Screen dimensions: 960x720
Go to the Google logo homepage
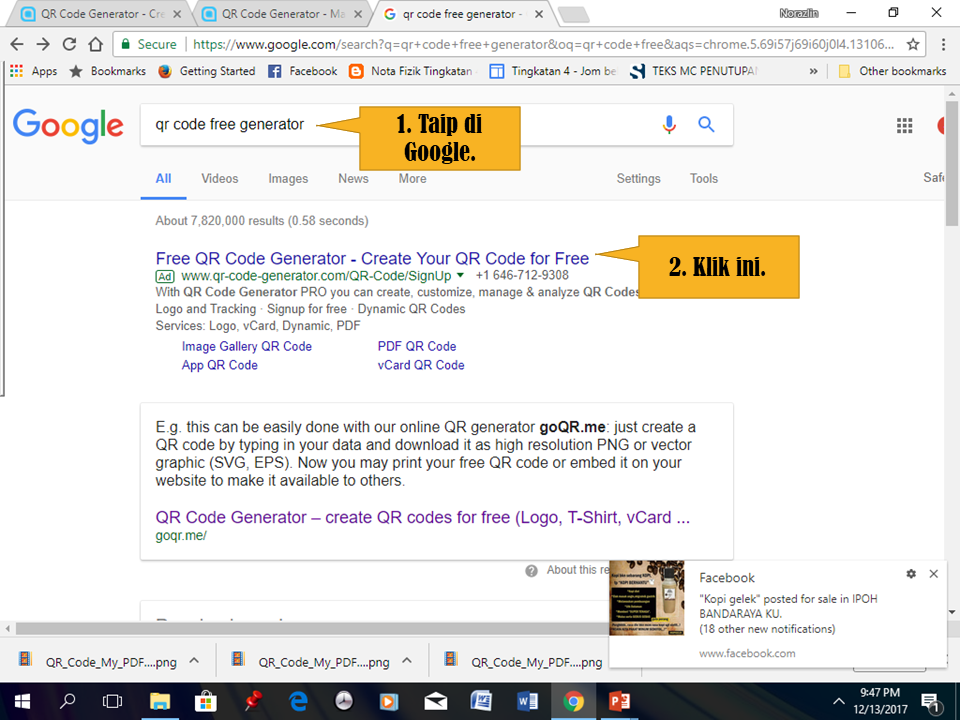(x=68, y=126)
